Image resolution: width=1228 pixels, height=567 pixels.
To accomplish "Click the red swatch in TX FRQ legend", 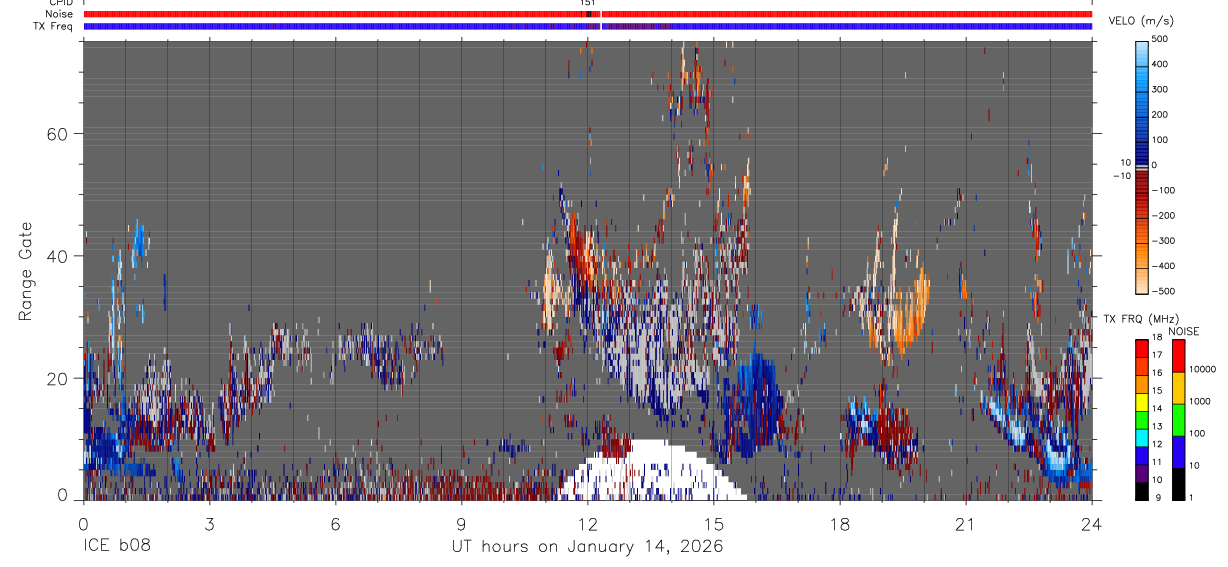I will coord(1141,348).
